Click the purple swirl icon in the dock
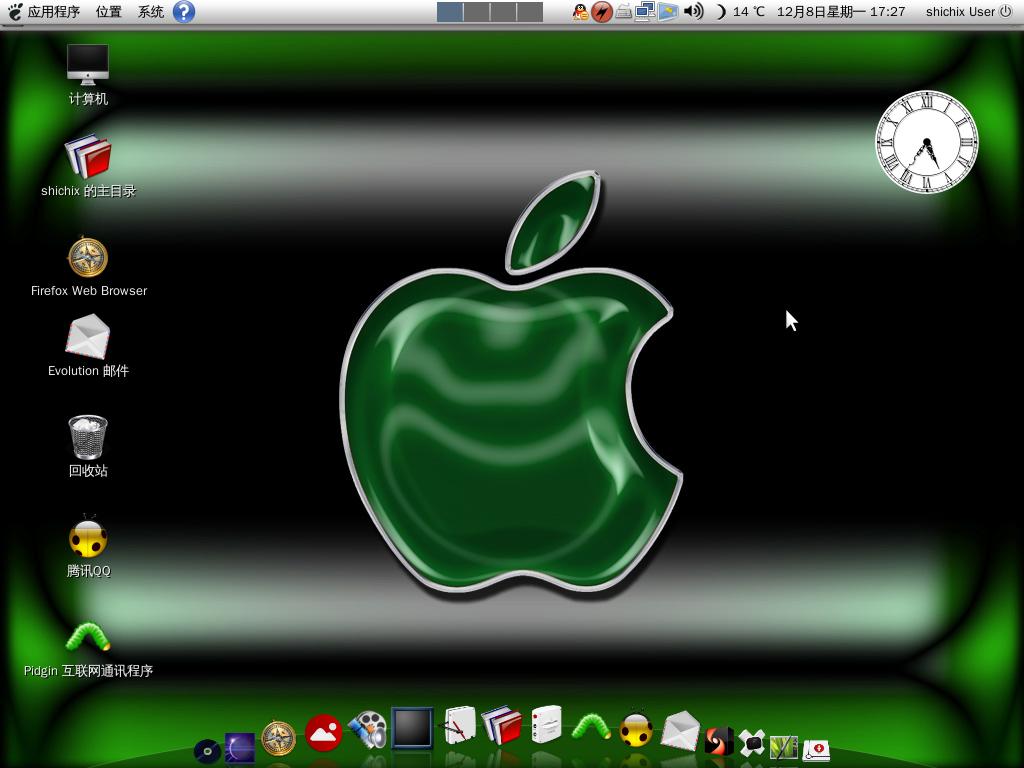This screenshot has height=768, width=1024. (x=240, y=748)
